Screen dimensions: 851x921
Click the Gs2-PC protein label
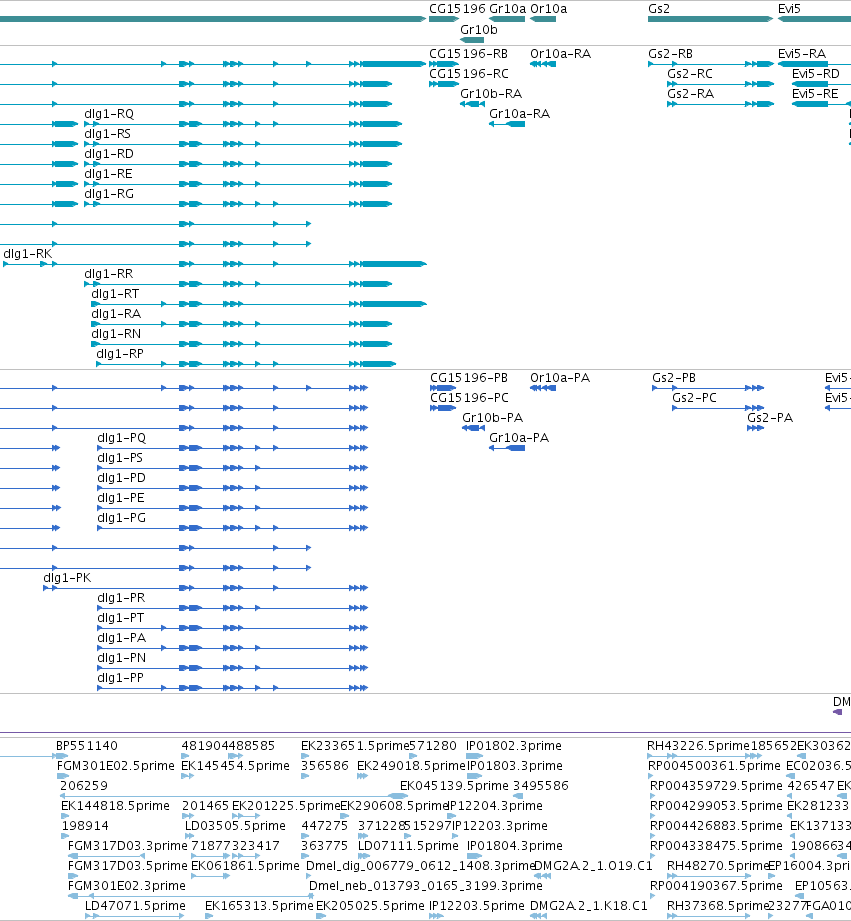coord(695,398)
